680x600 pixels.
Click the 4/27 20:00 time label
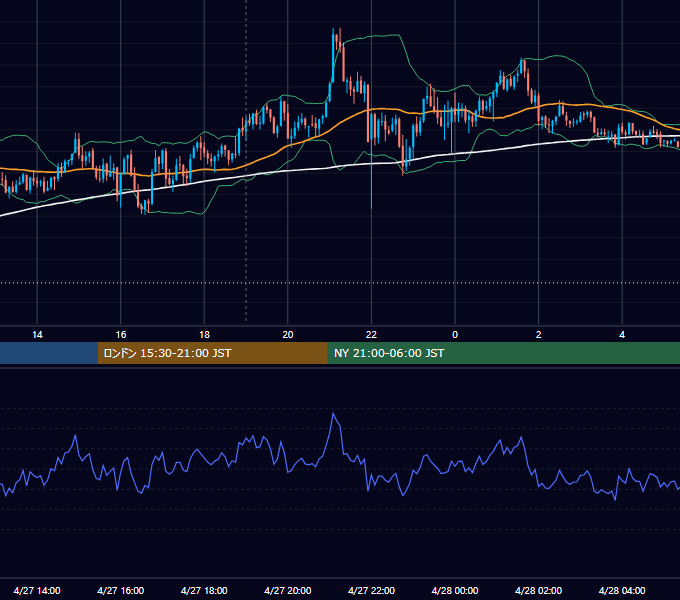click(288, 590)
